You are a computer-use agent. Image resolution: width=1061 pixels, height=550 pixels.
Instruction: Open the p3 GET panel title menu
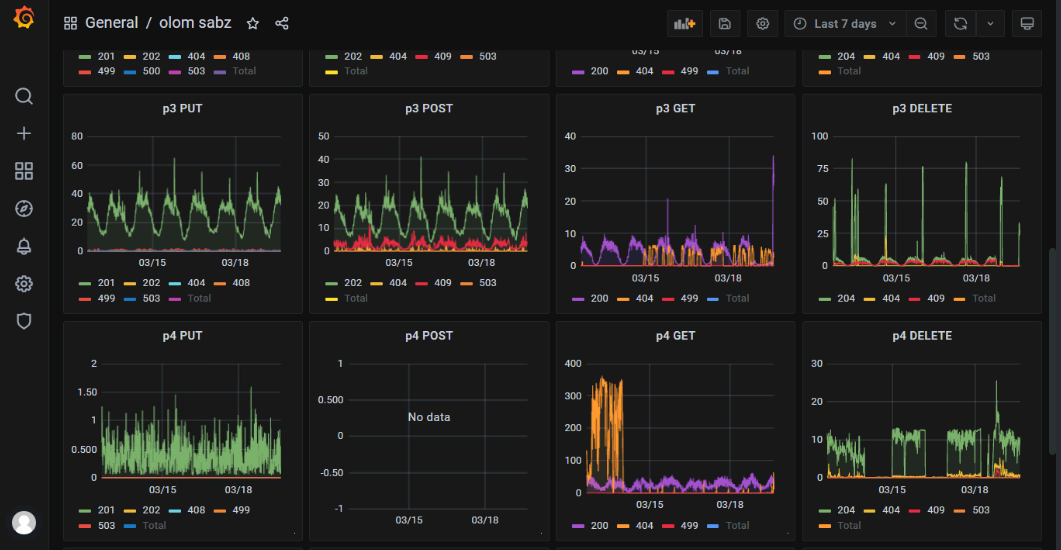pyautogui.click(x=676, y=108)
